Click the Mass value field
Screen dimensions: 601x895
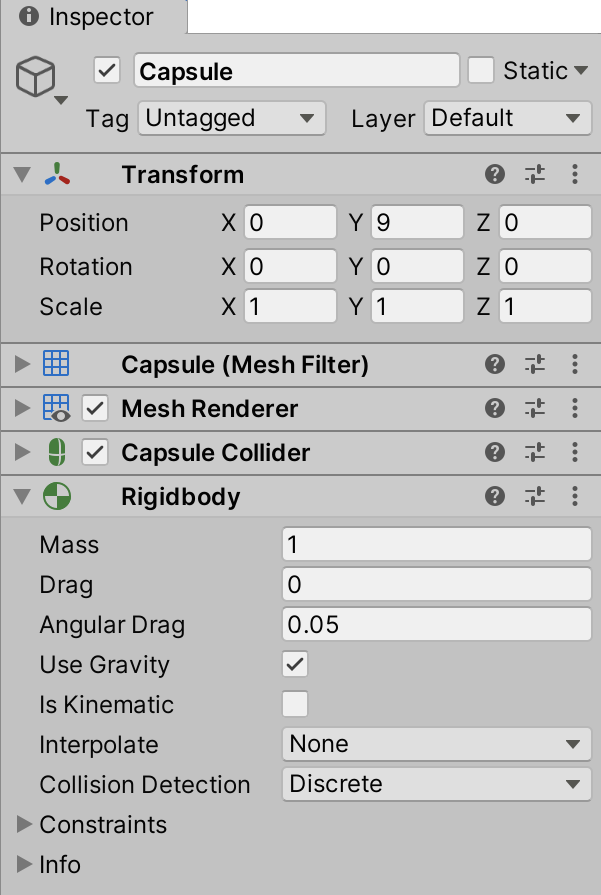[436, 545]
